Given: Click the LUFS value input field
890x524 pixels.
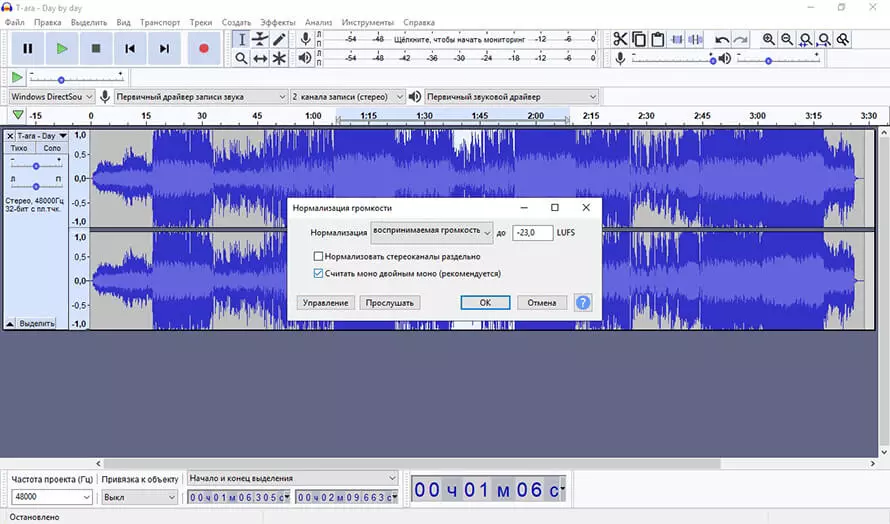Looking at the screenshot, I should point(532,233).
